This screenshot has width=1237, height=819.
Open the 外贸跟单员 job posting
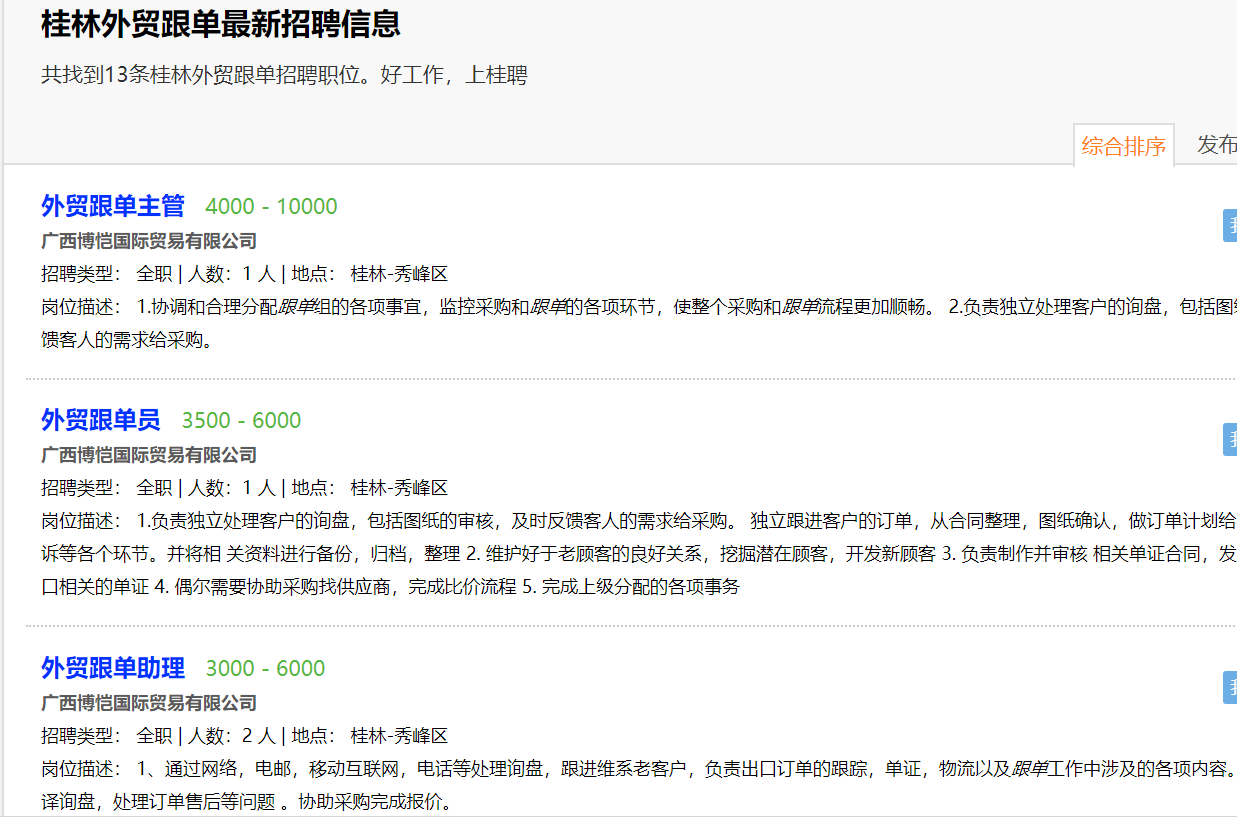(101, 420)
